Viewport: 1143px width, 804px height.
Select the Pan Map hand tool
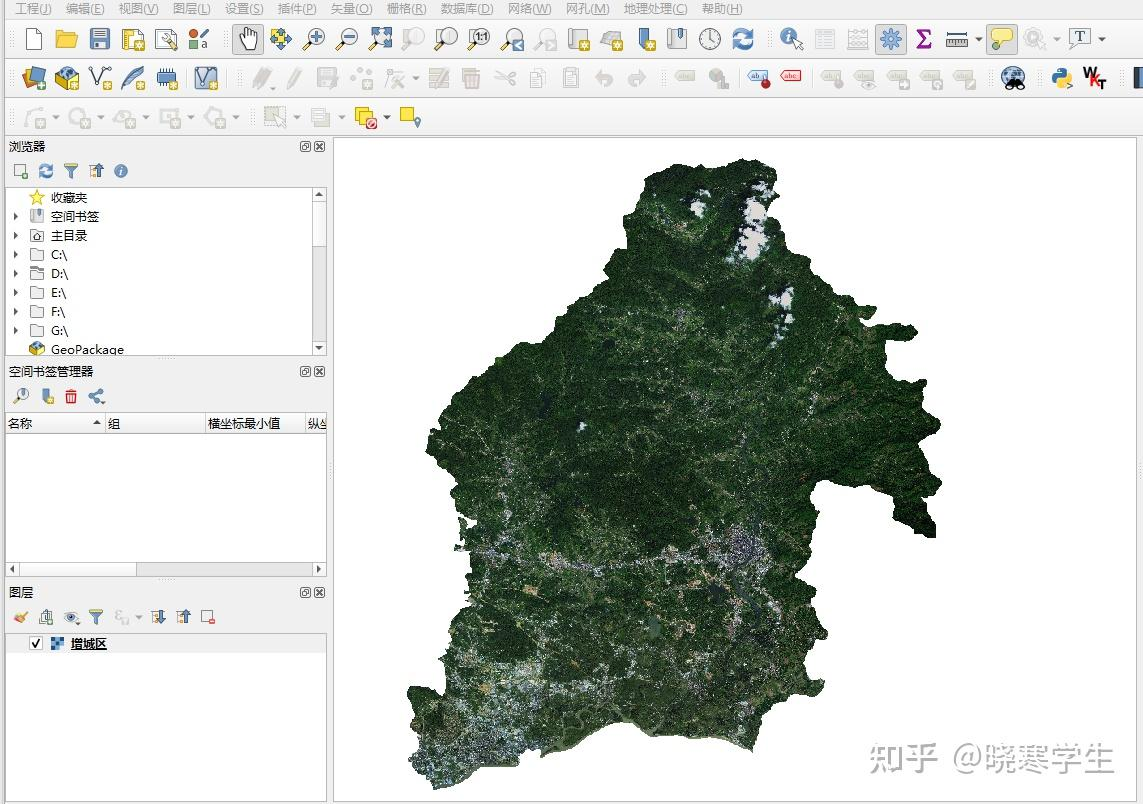248,39
